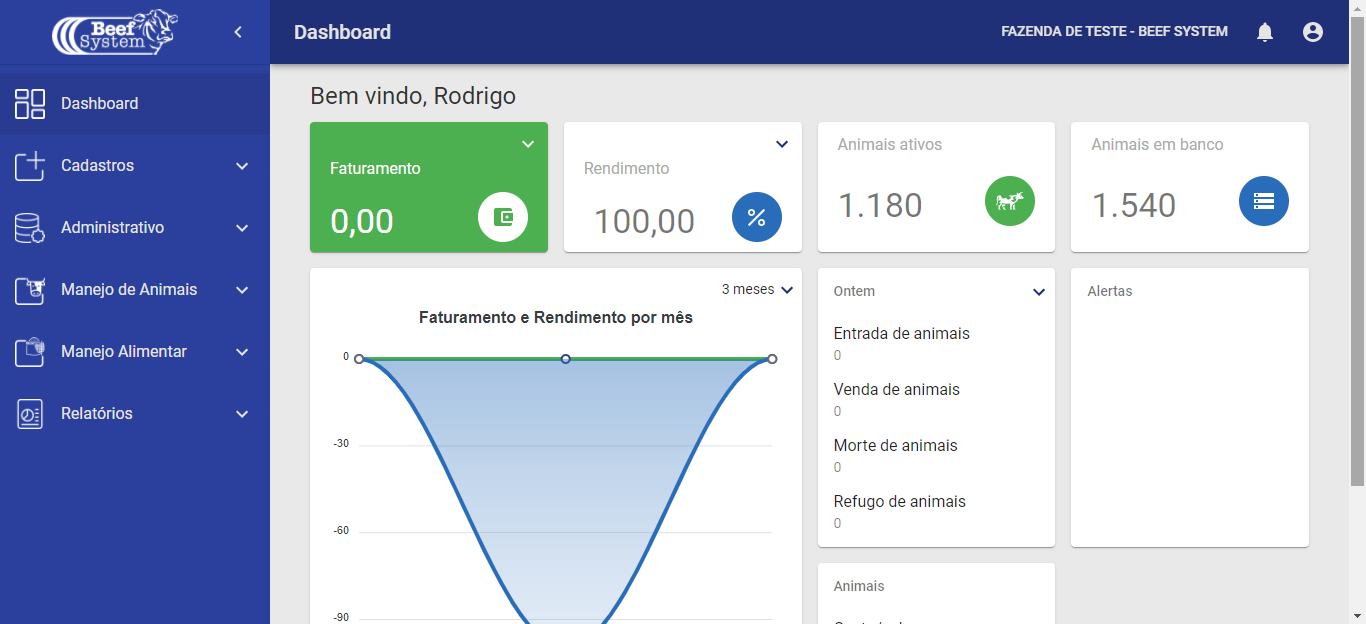Open the Manejo de Animais menu item

[x=135, y=290]
